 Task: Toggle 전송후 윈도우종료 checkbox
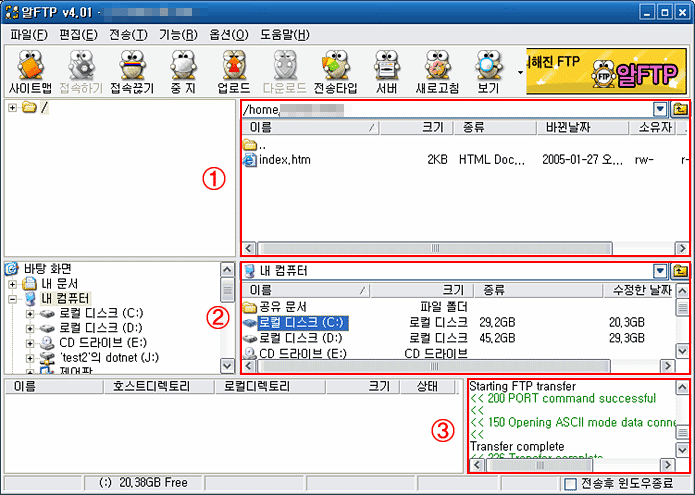tap(570, 483)
